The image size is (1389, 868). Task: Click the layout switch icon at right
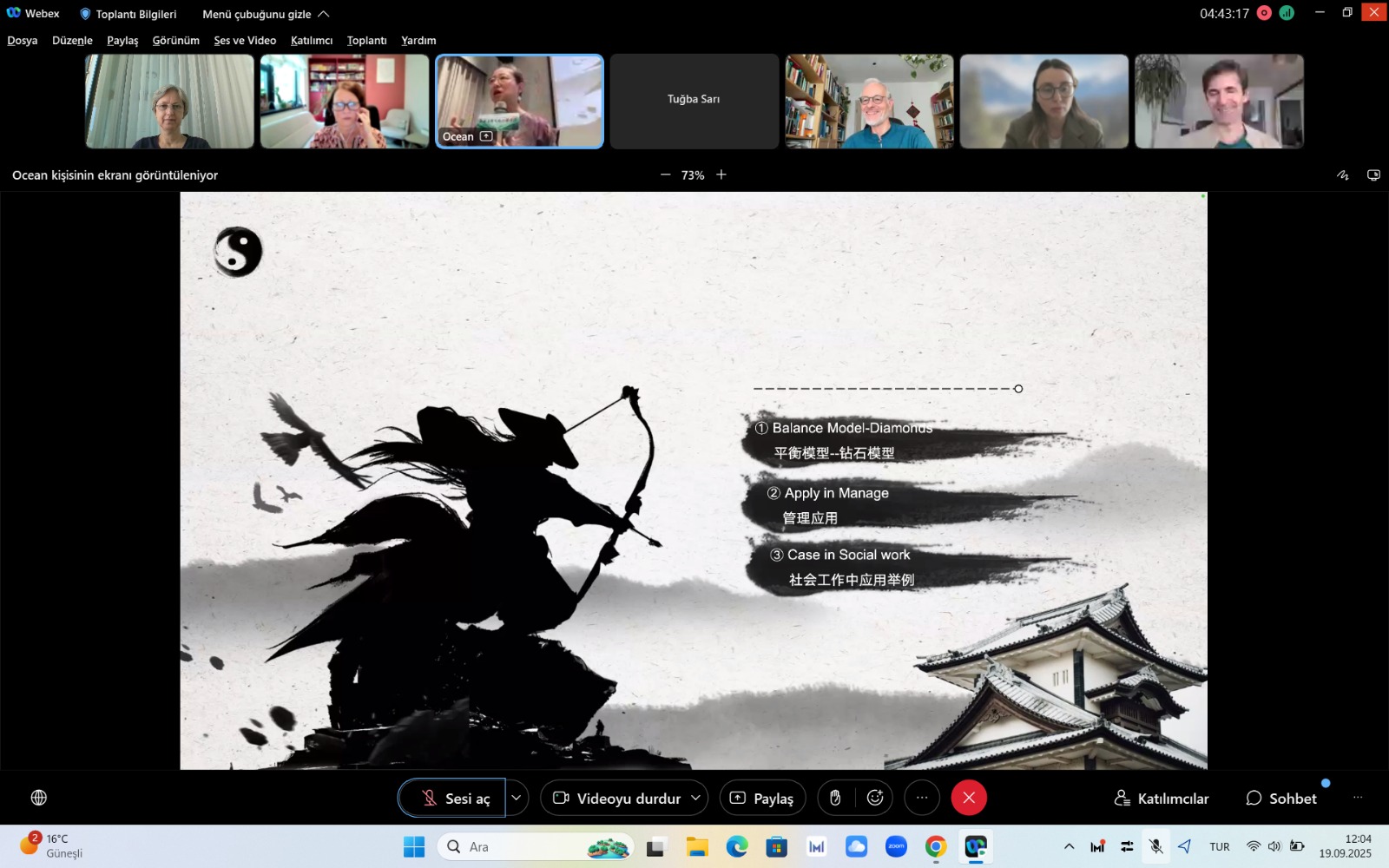(1373, 175)
